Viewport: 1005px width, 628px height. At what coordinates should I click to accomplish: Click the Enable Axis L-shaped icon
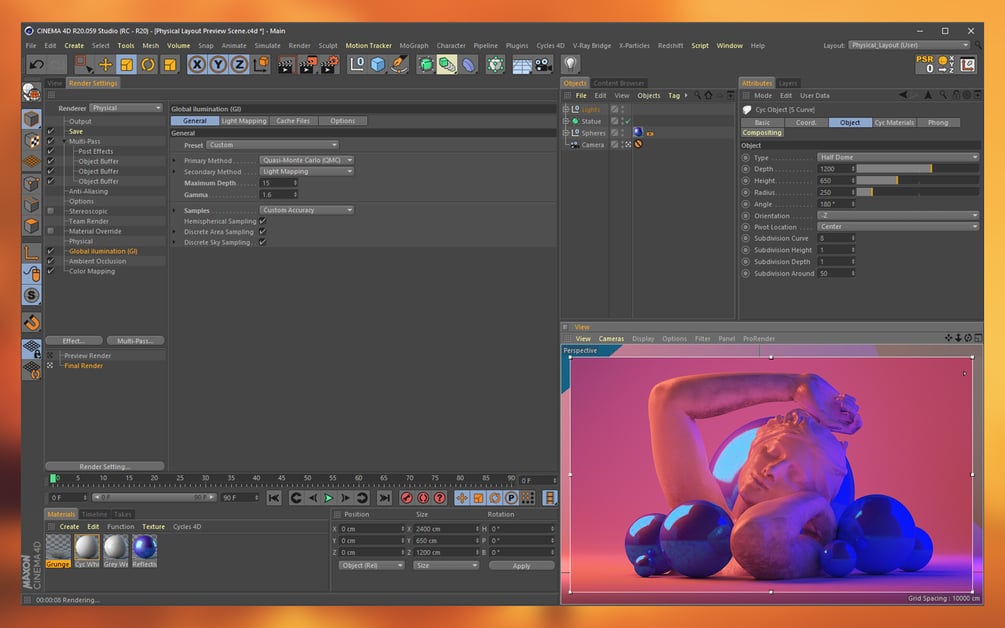click(x=31, y=252)
